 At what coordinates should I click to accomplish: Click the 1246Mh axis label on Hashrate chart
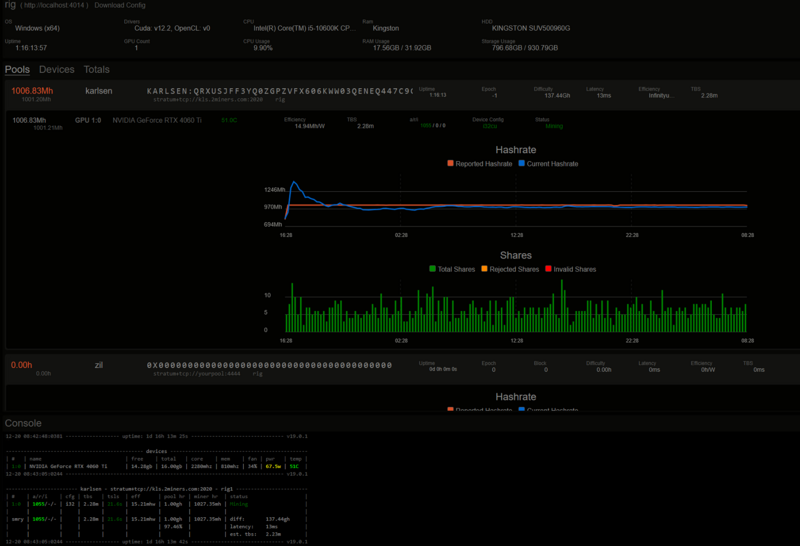click(274, 190)
